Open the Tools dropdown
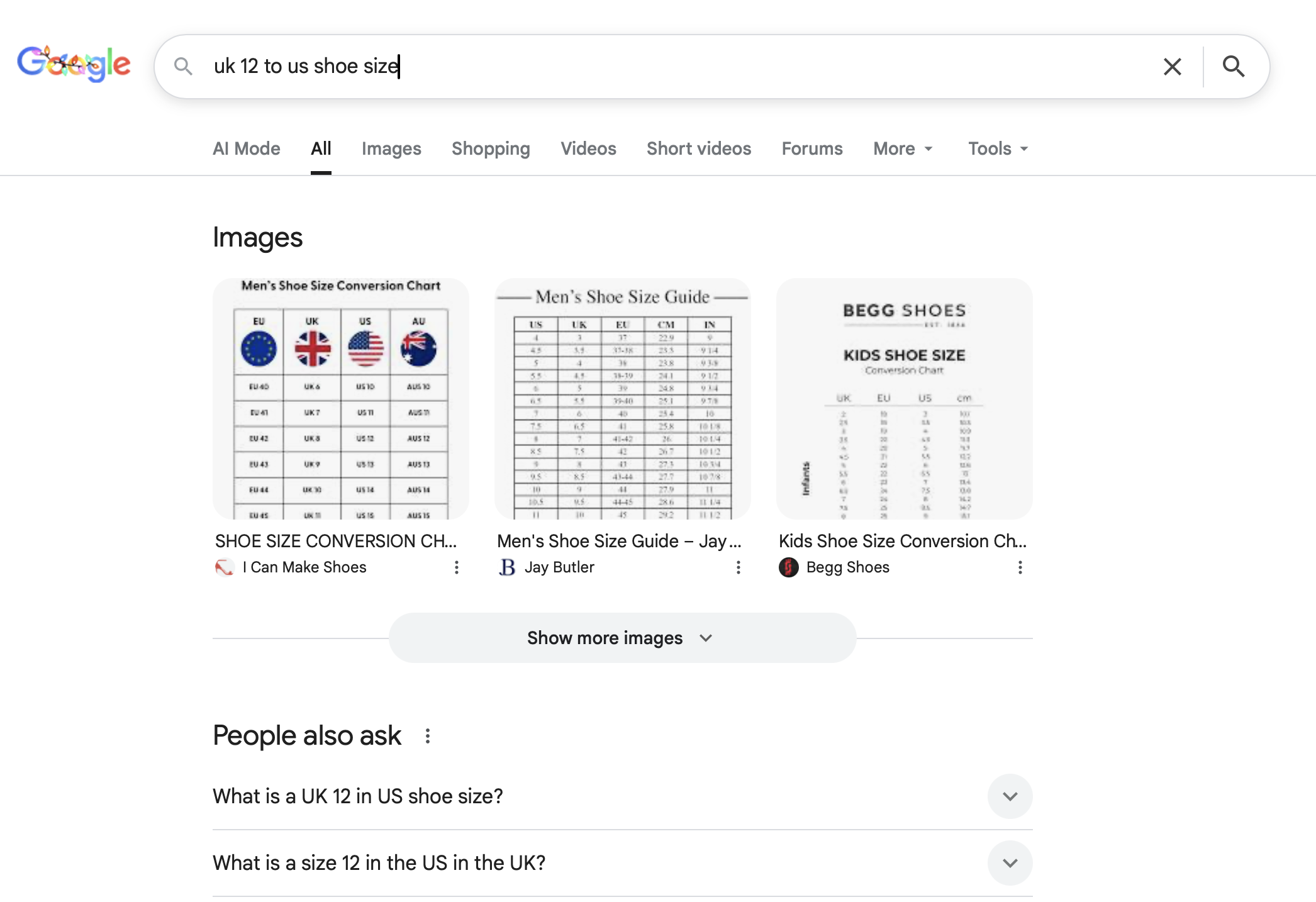Screen dimensions: 1316x902 [x=998, y=149]
